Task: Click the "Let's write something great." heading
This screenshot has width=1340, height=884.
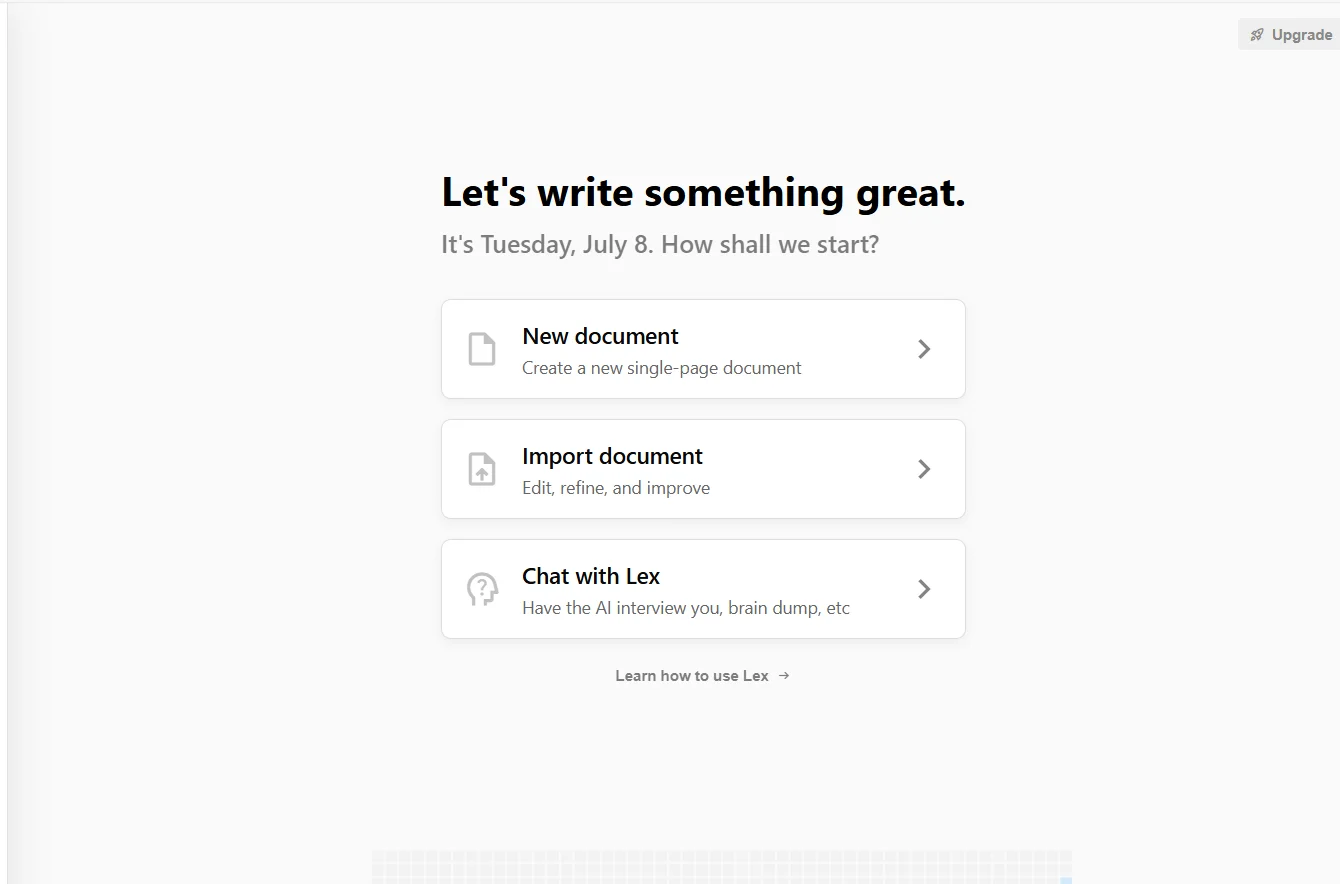Action: 703,192
